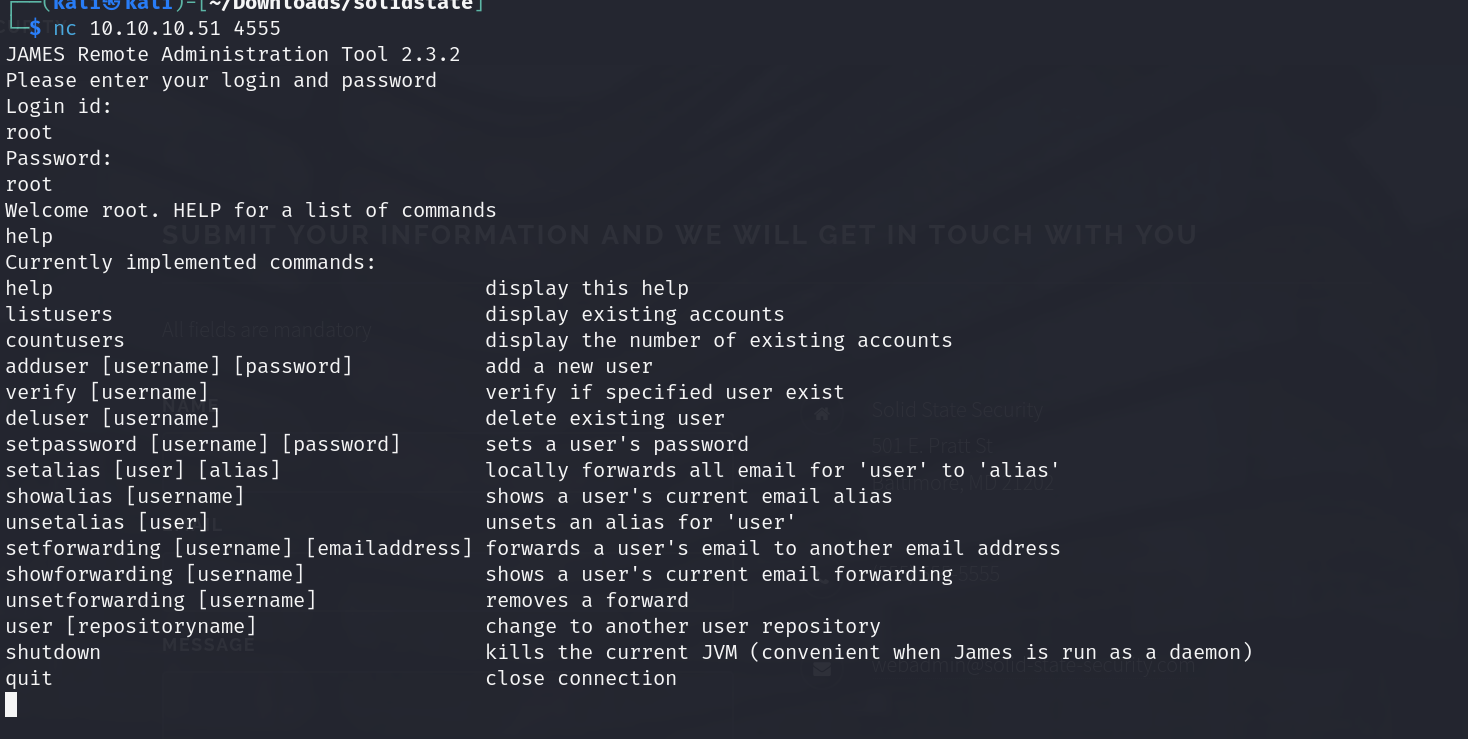Click the "verify [username]" command entry
The image size is (1468, 739).
click(x=107, y=392)
